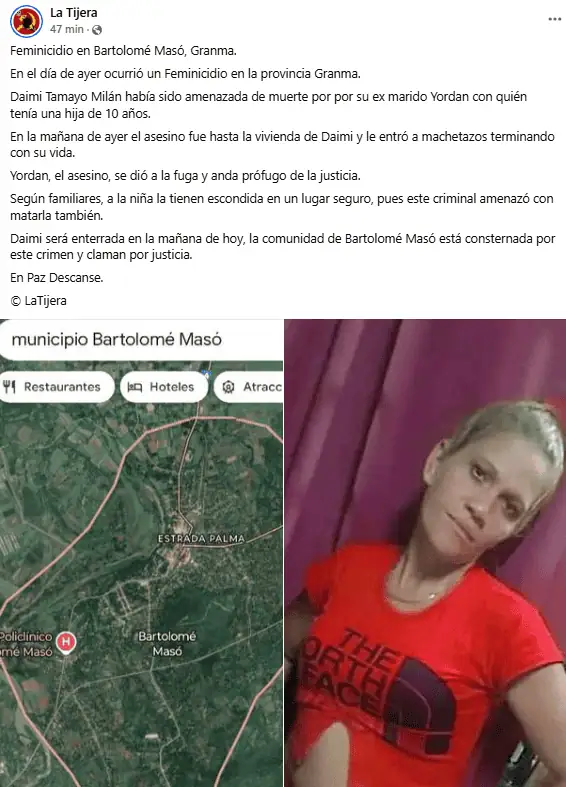
Task: Open the La Tijera page name link
Action: point(74,13)
